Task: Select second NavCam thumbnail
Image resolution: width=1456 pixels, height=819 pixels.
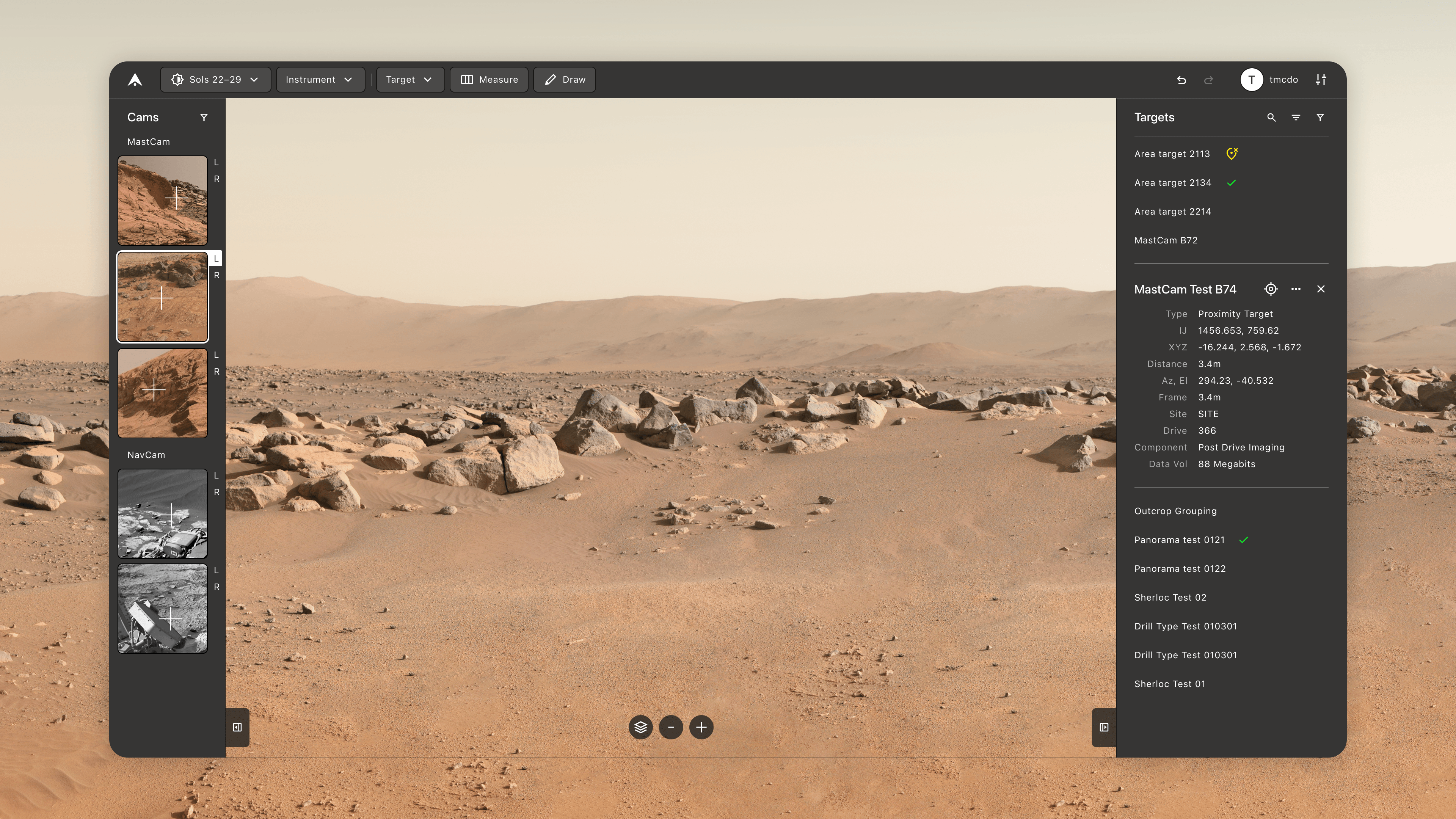Action: [x=163, y=609]
